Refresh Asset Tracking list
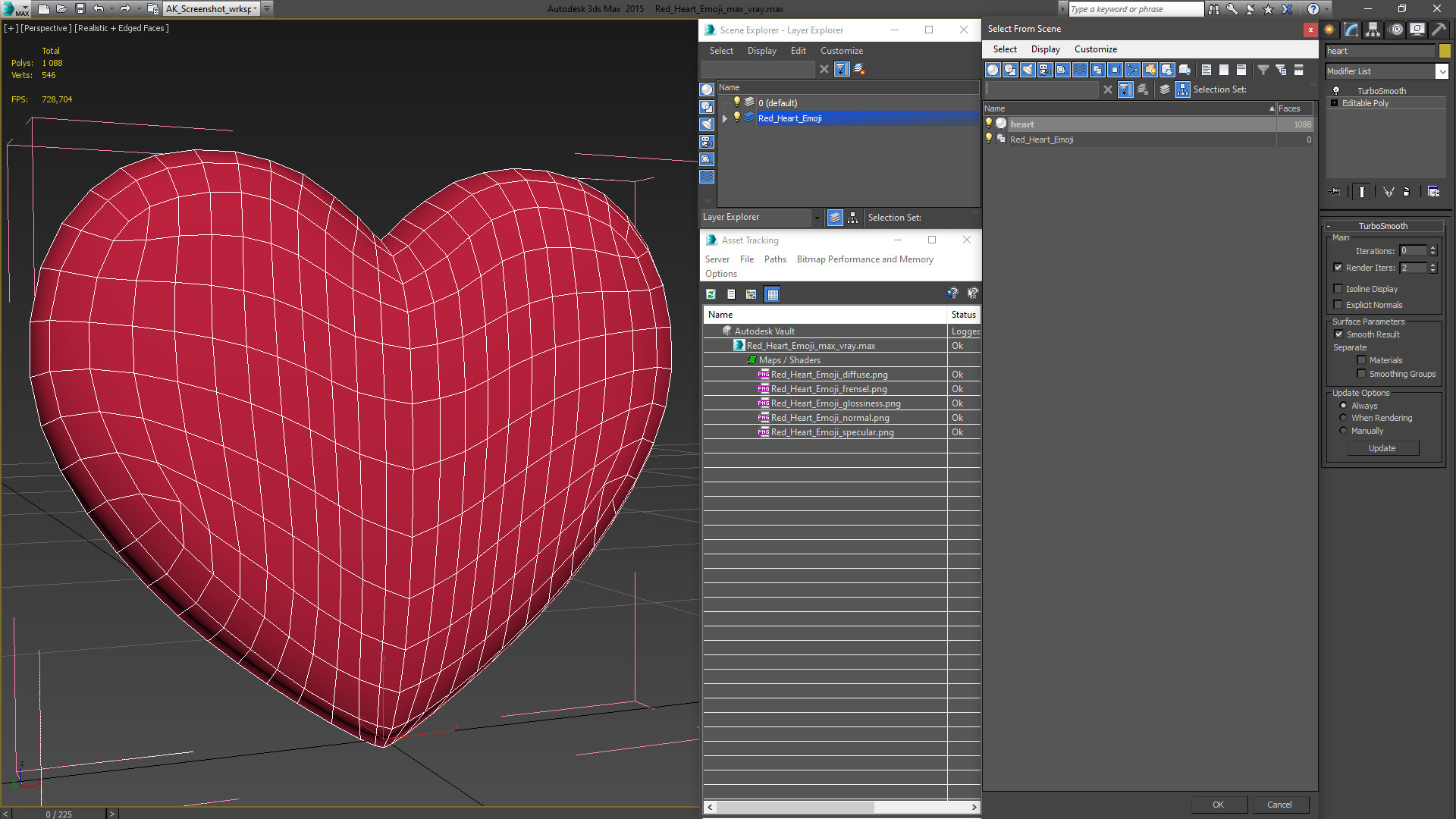Viewport: 1456px width, 819px height. pyautogui.click(x=711, y=294)
